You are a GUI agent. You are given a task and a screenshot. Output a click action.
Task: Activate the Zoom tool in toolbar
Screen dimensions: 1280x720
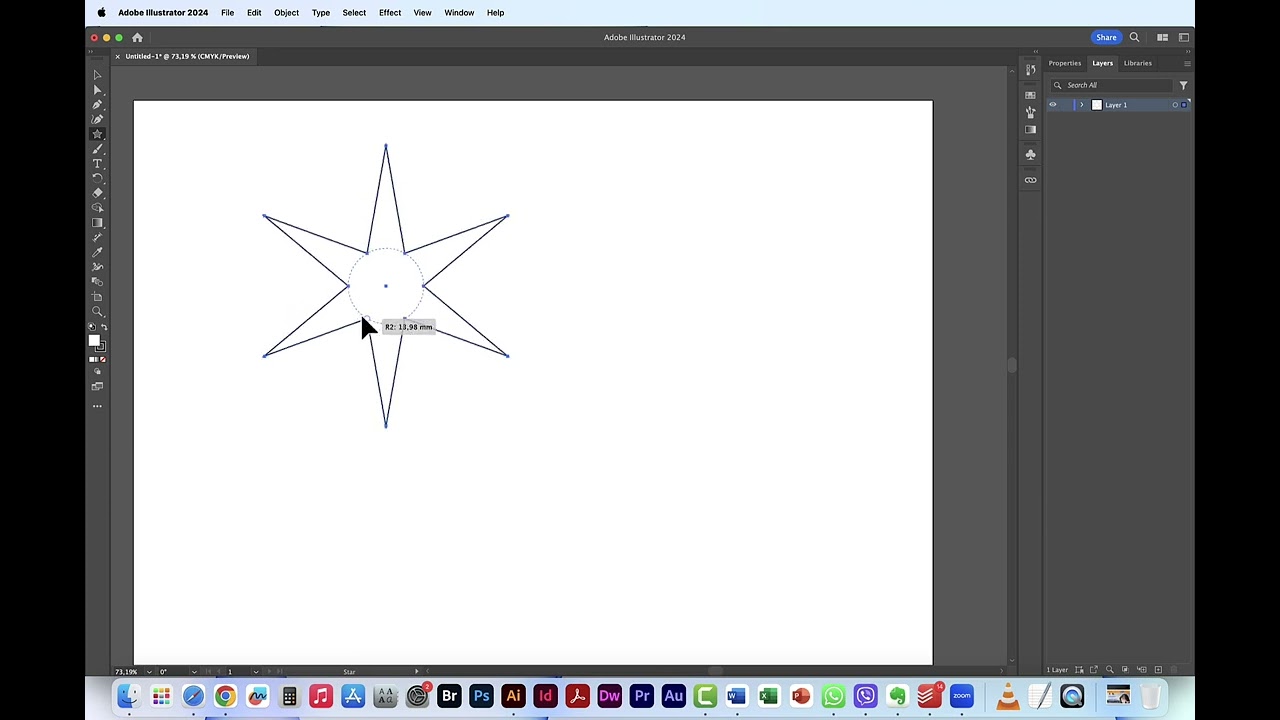[x=97, y=312]
